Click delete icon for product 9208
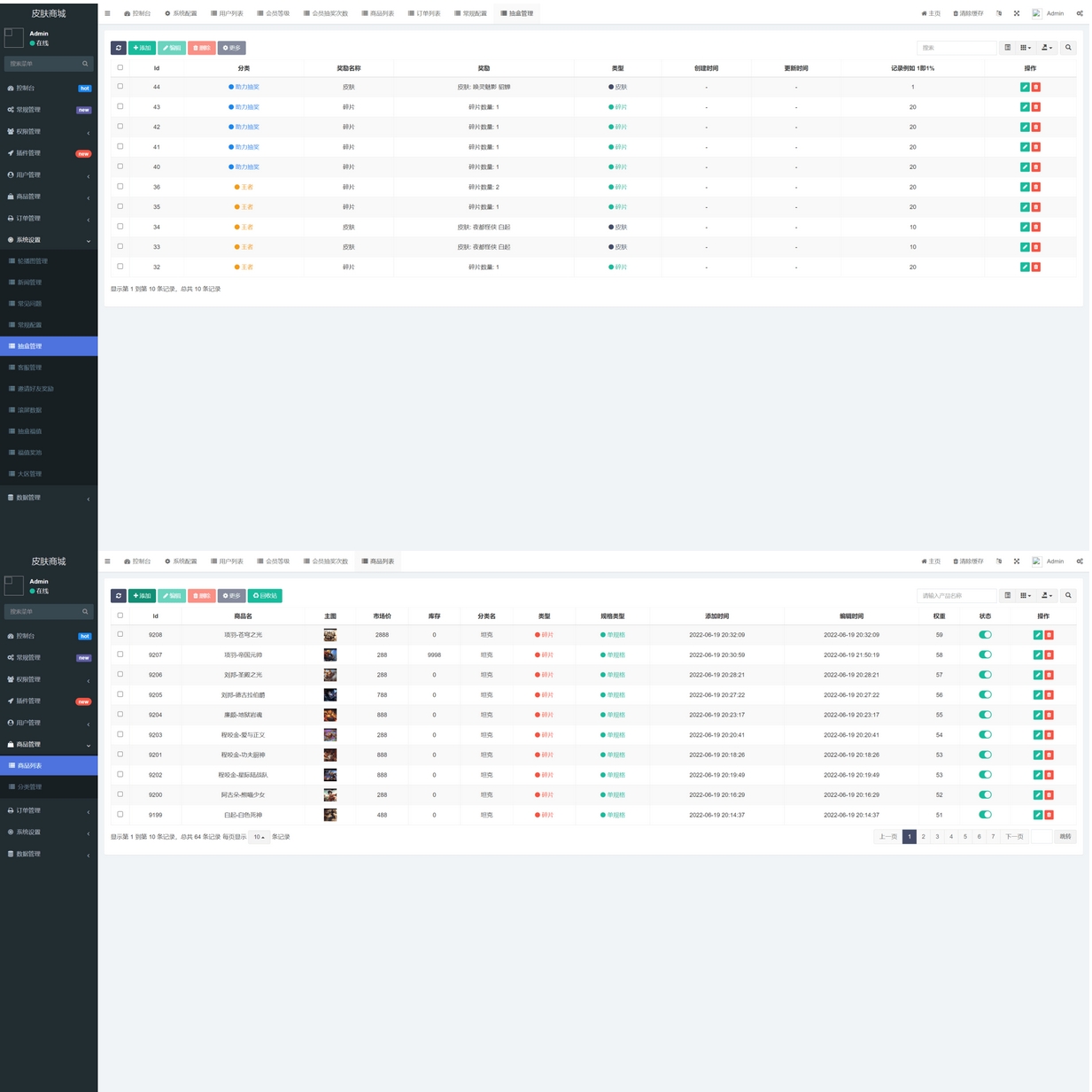Image resolution: width=1092 pixels, height=1092 pixels. (x=1049, y=635)
